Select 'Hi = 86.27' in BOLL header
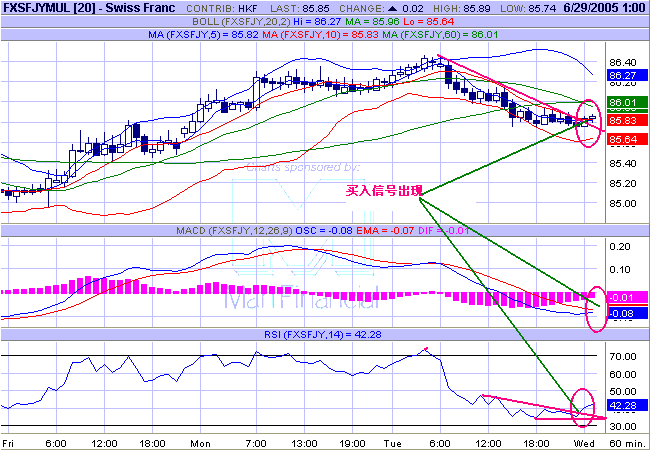 (x=318, y=22)
